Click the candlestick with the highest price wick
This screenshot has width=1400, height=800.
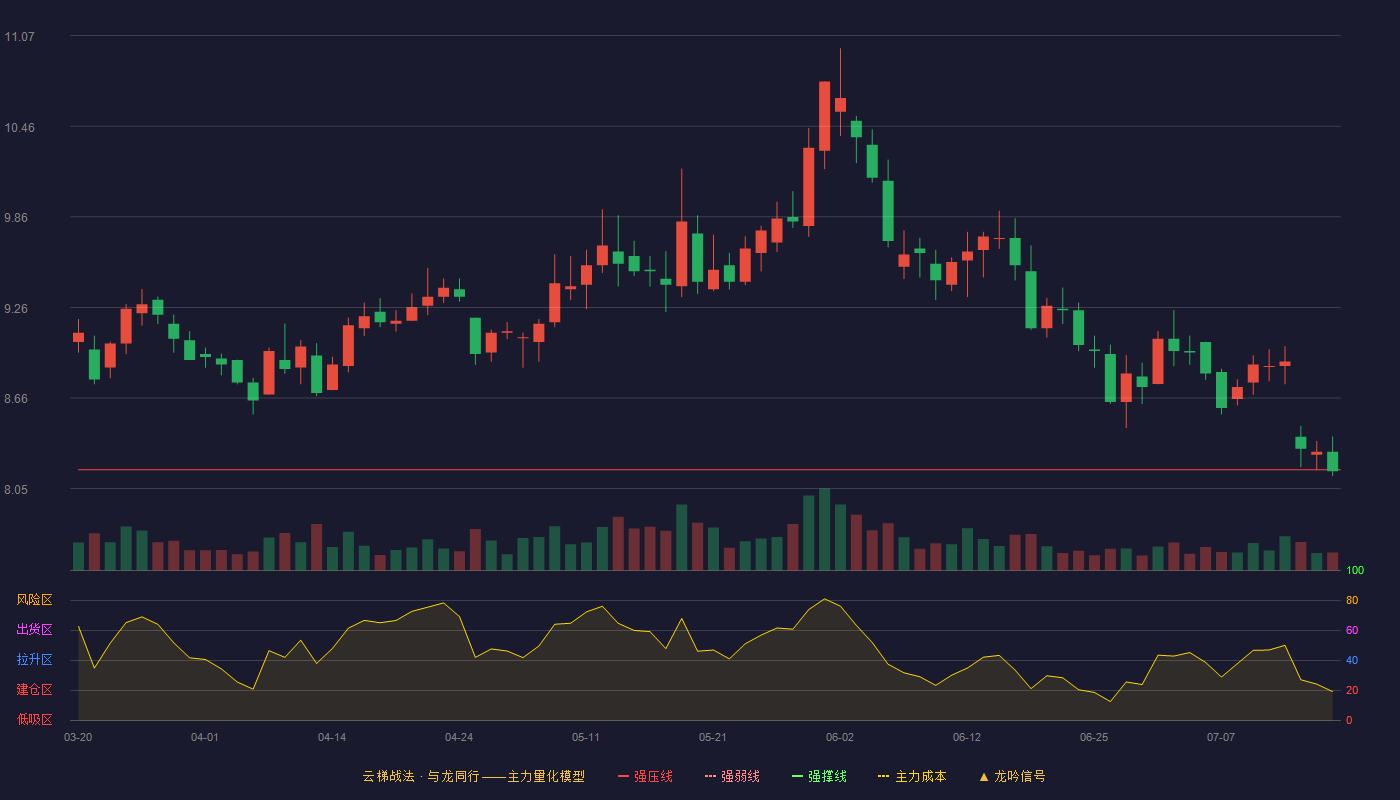[840, 105]
